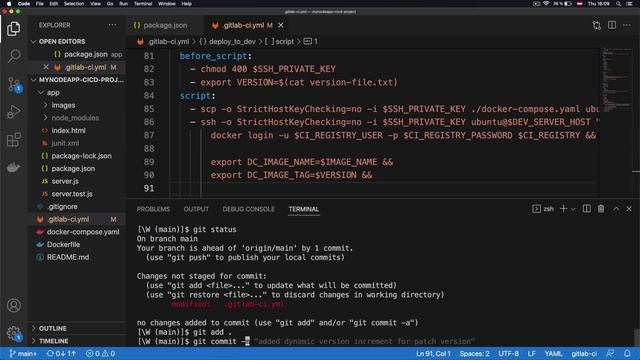Change YAML language mode
The width and height of the screenshot is (640, 360).
553,353
